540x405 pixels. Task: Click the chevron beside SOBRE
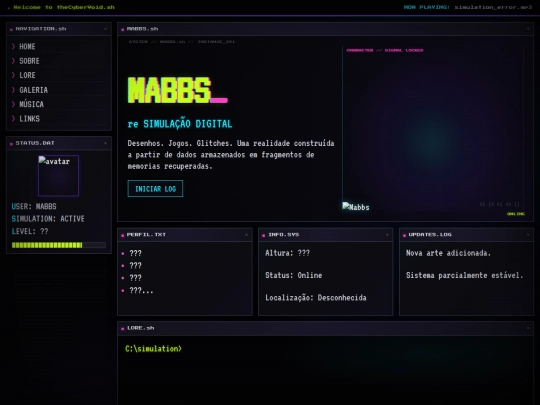(x=13, y=61)
